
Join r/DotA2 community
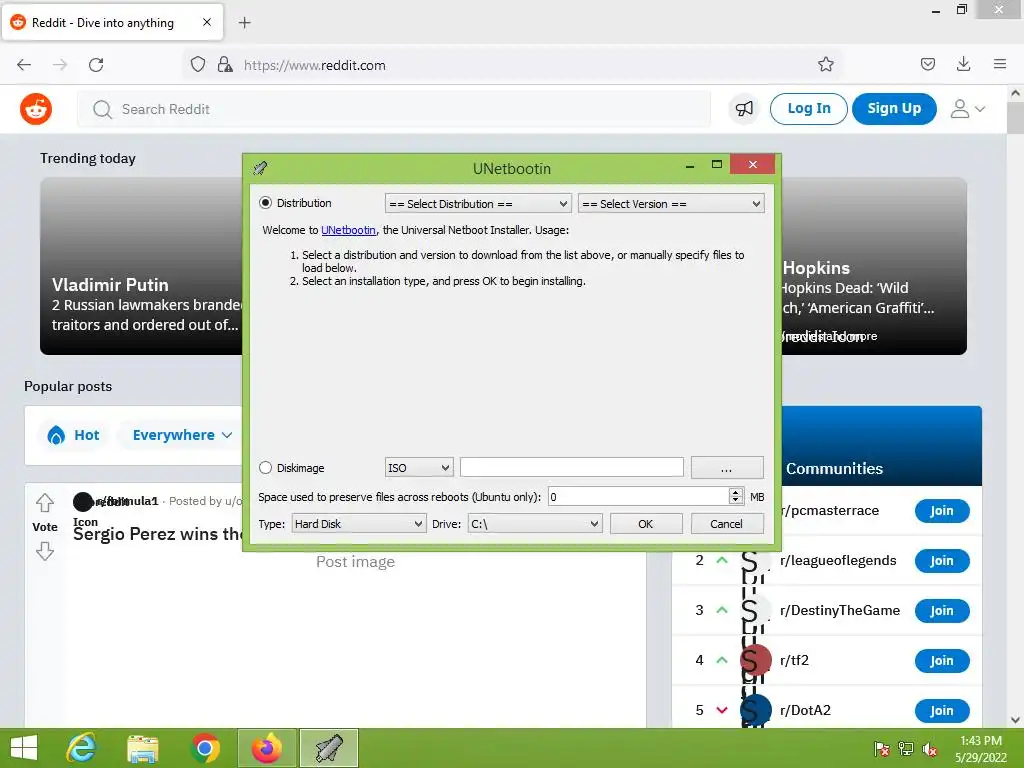click(942, 711)
